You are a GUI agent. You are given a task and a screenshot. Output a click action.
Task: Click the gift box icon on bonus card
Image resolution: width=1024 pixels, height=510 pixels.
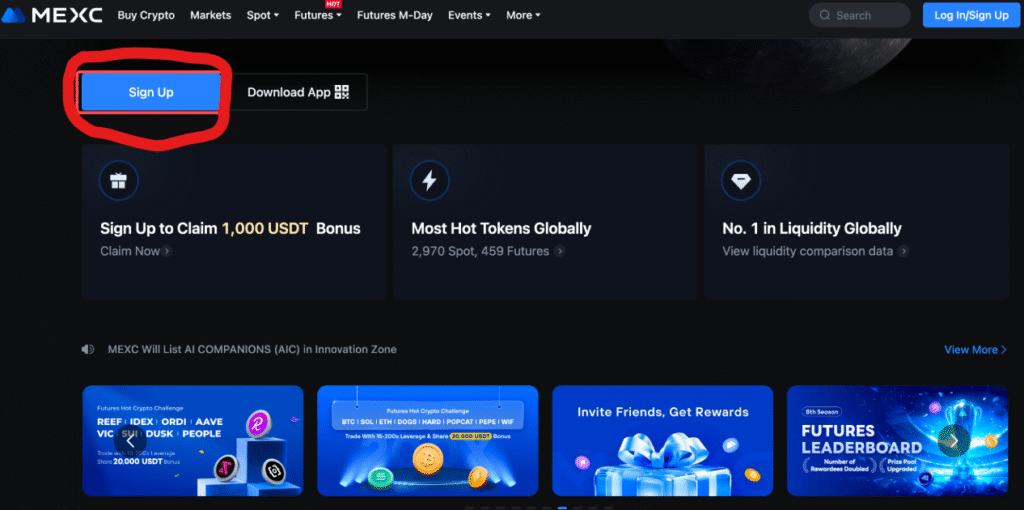click(x=118, y=180)
